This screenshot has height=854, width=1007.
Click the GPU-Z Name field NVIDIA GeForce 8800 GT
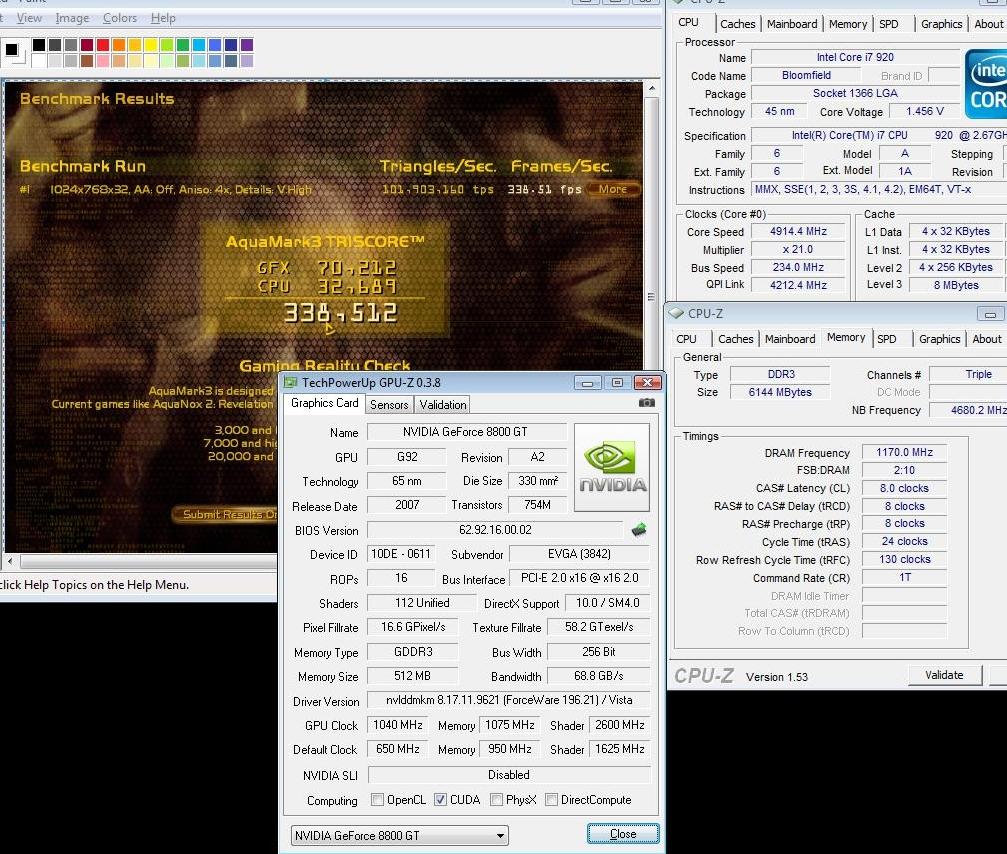466,432
